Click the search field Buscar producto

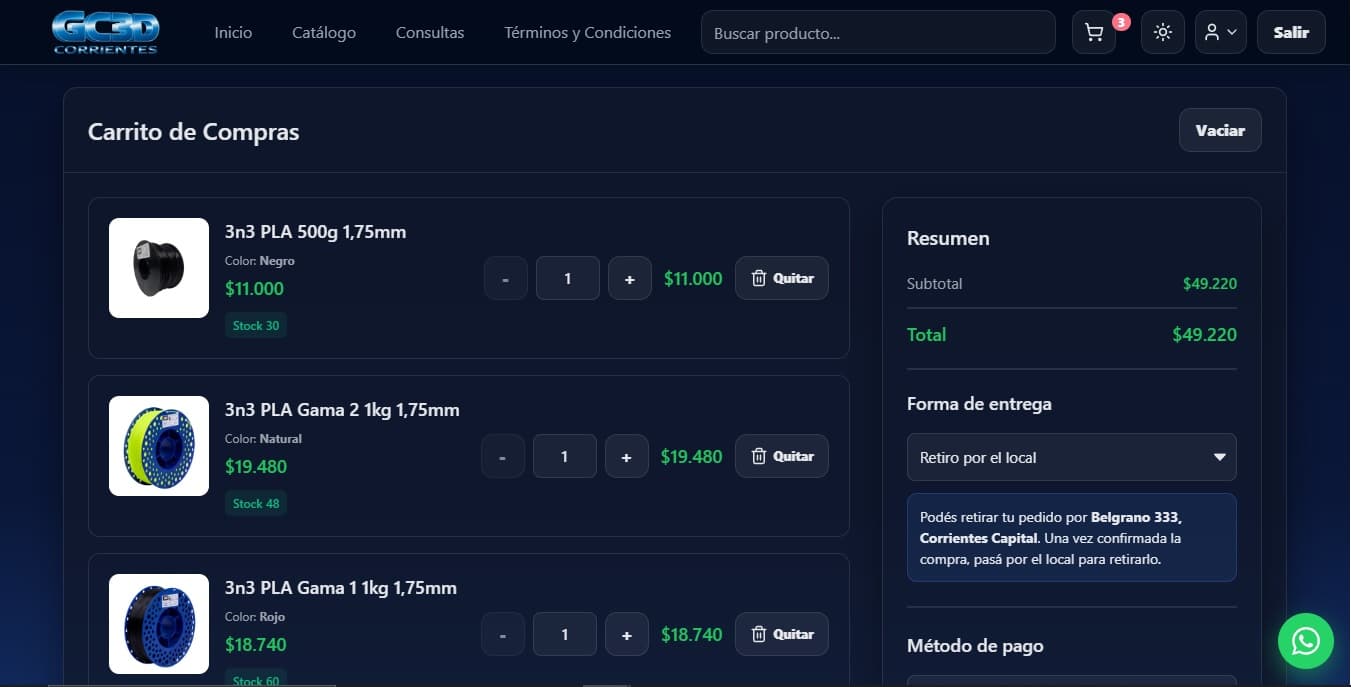click(x=877, y=32)
